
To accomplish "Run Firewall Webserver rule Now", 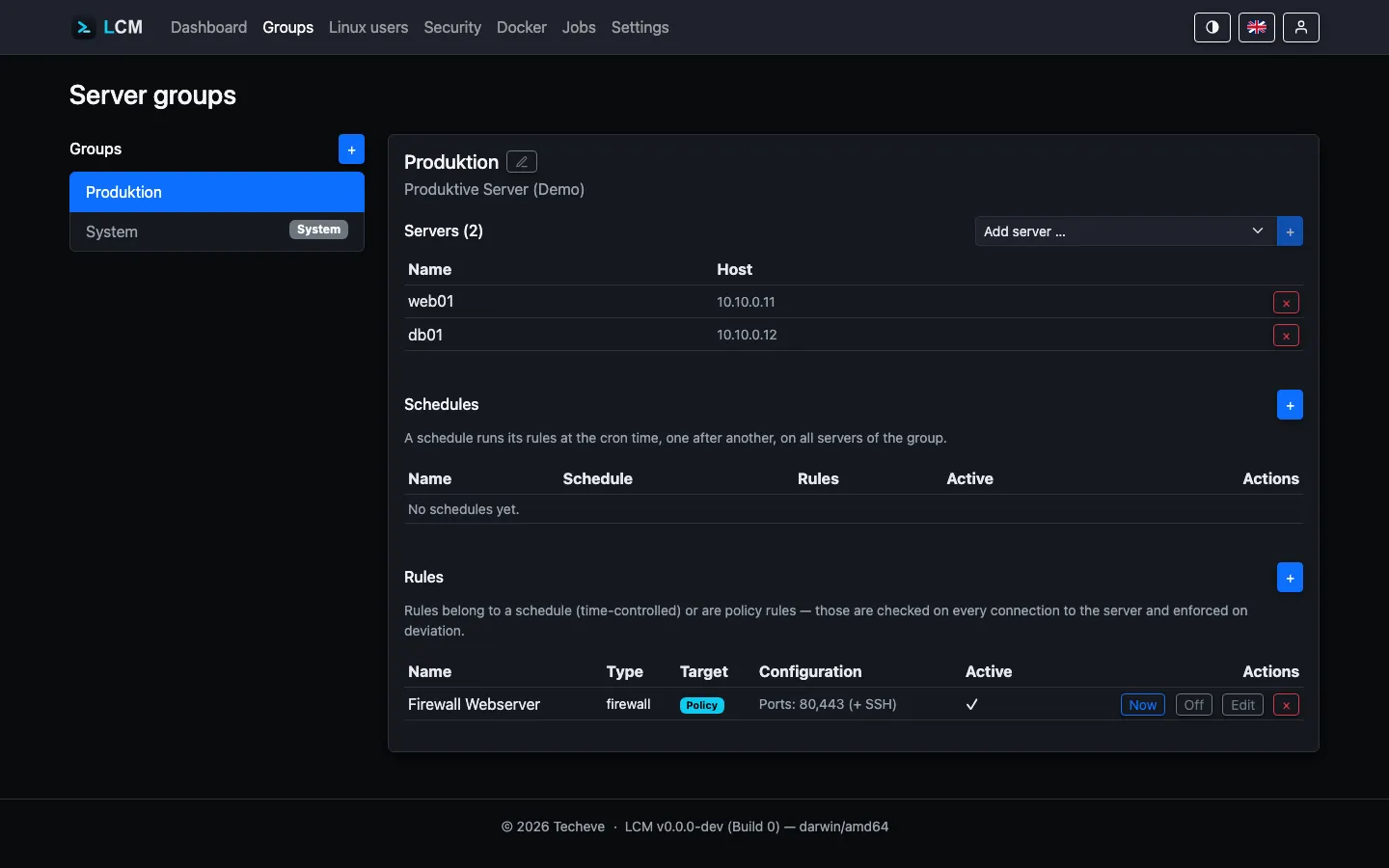I will [x=1143, y=705].
